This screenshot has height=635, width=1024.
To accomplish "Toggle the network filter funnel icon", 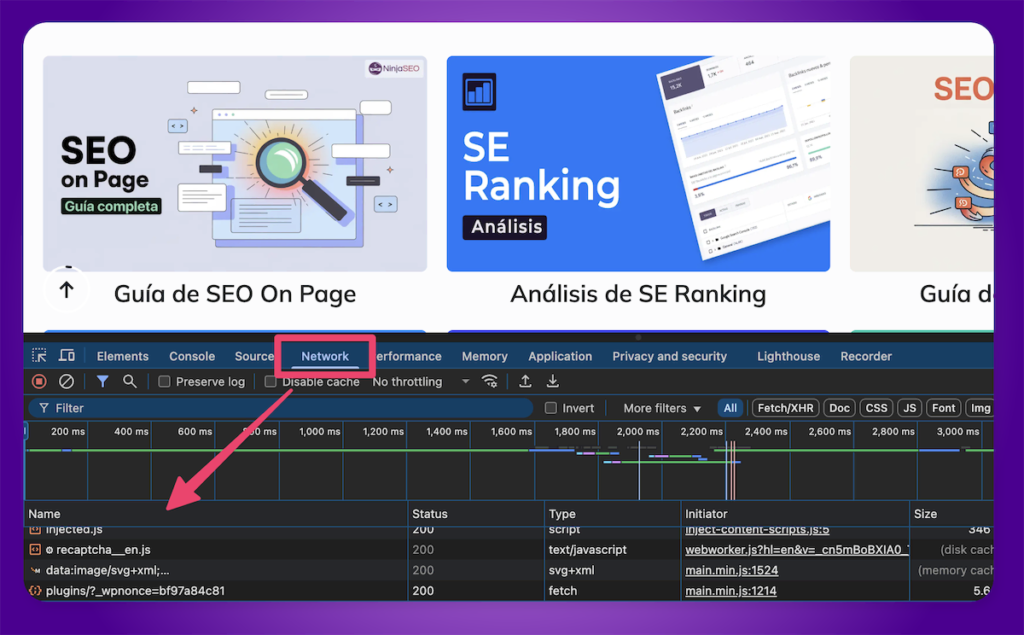I will coord(102,381).
